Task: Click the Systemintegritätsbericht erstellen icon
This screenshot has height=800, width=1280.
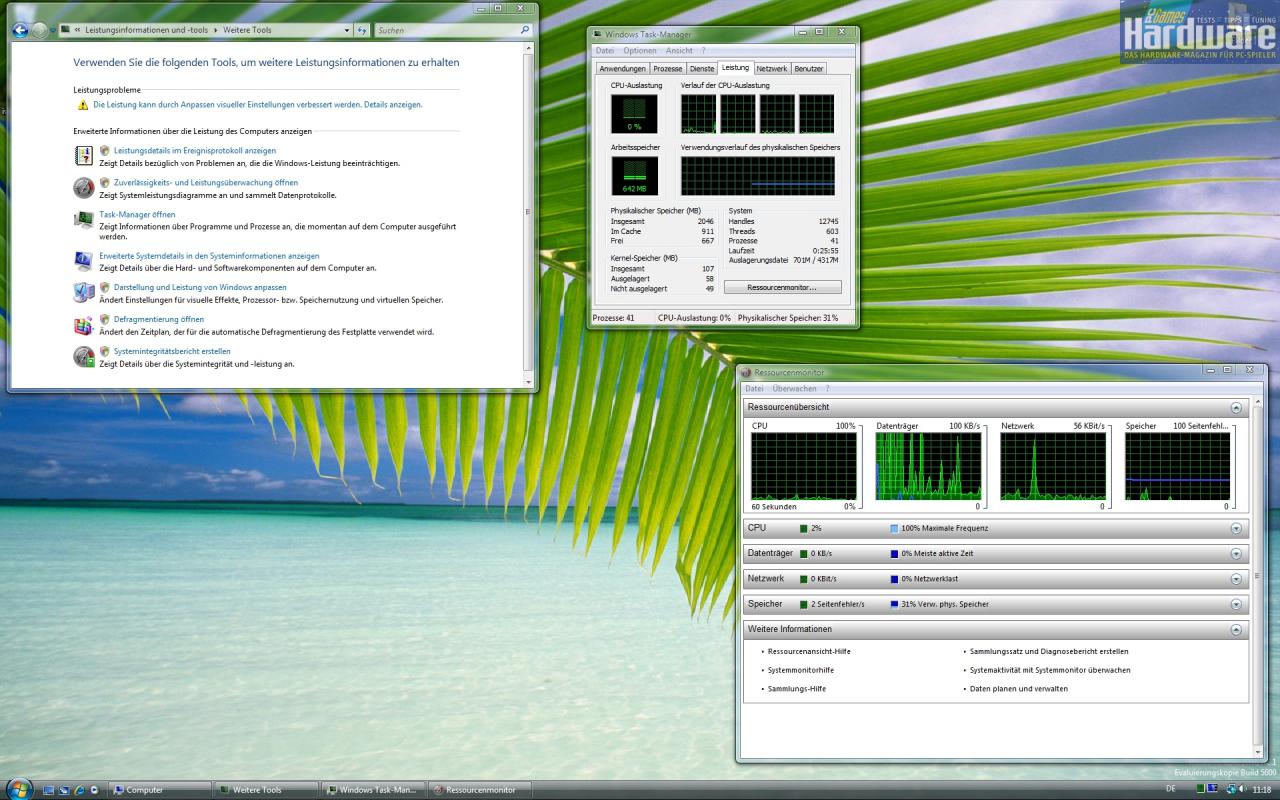Action: [84, 356]
